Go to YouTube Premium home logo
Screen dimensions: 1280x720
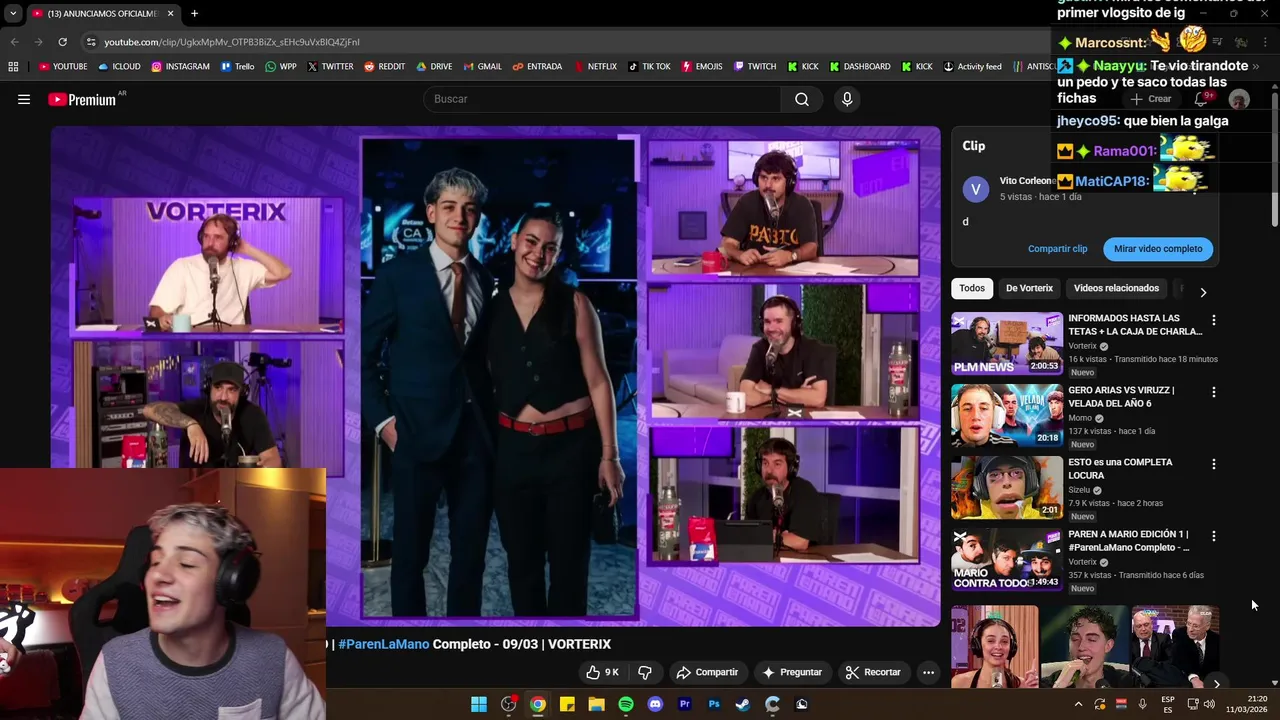tap(82, 99)
